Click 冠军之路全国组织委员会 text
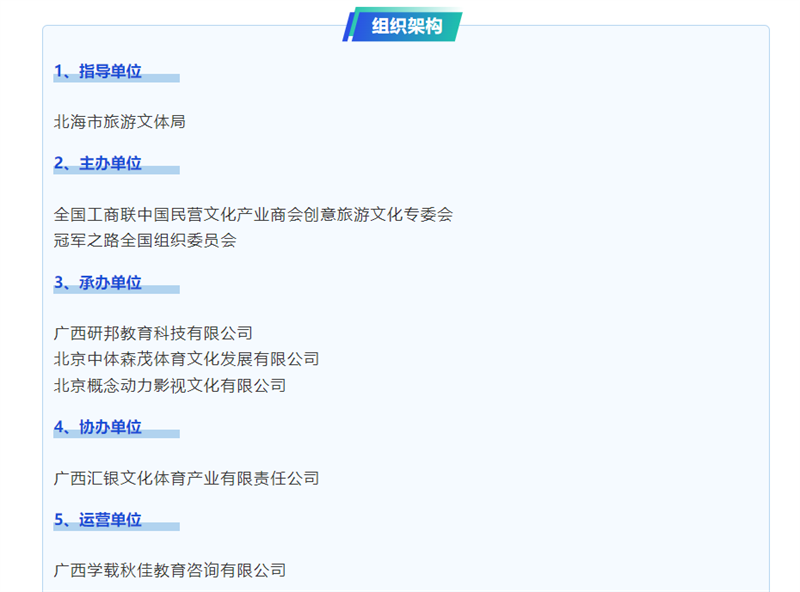This screenshot has width=800, height=592. (145, 240)
